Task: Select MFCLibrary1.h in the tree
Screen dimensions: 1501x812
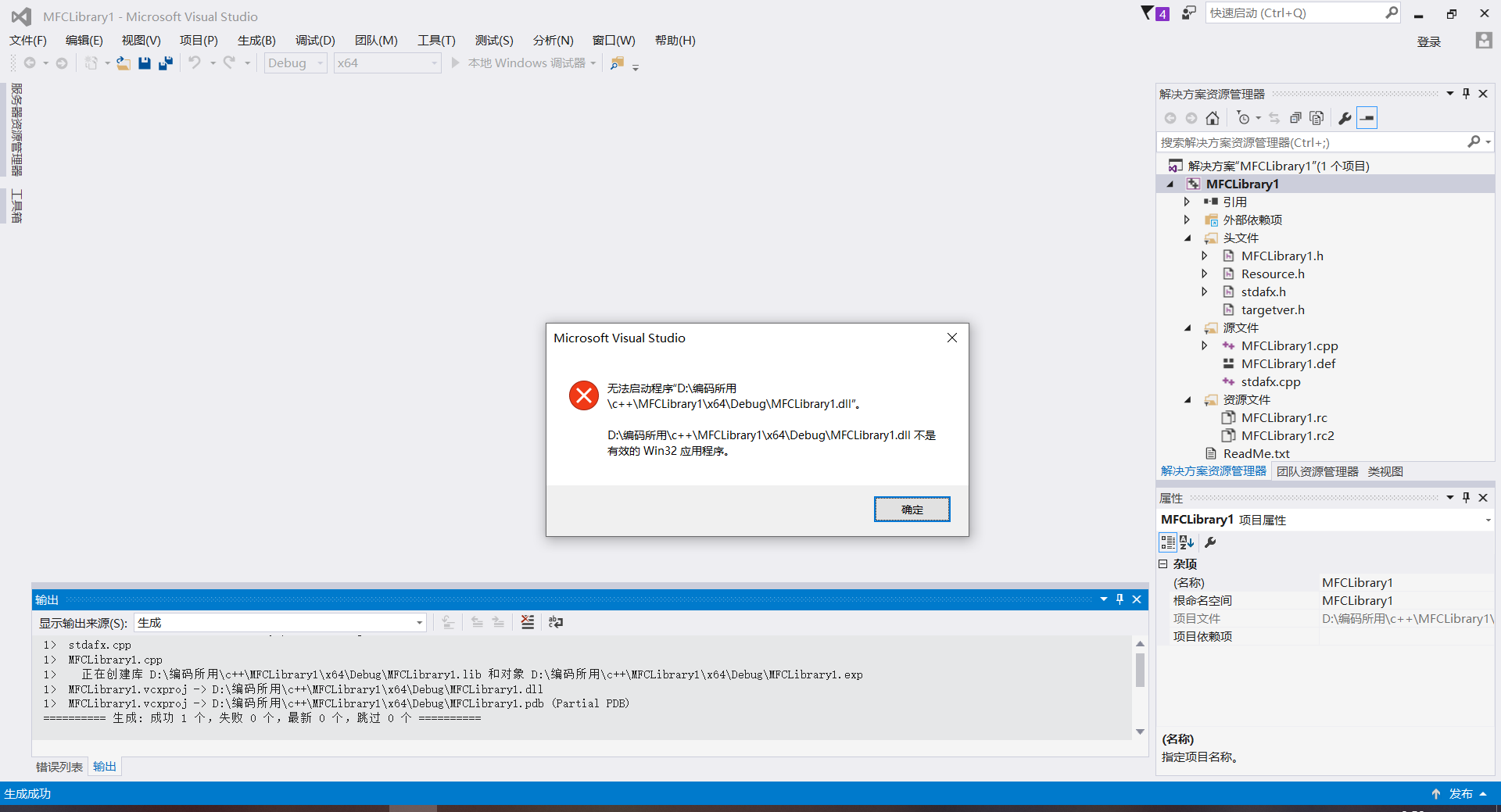Action: click(x=1282, y=256)
